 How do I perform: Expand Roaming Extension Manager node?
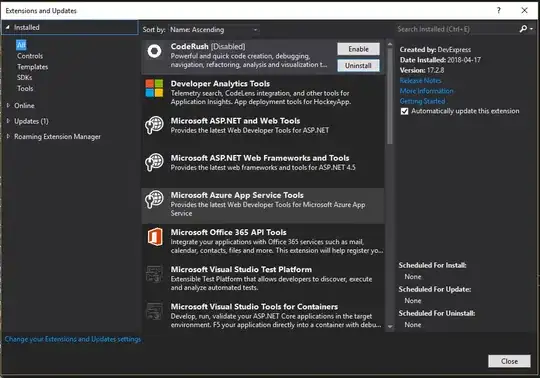point(8,136)
